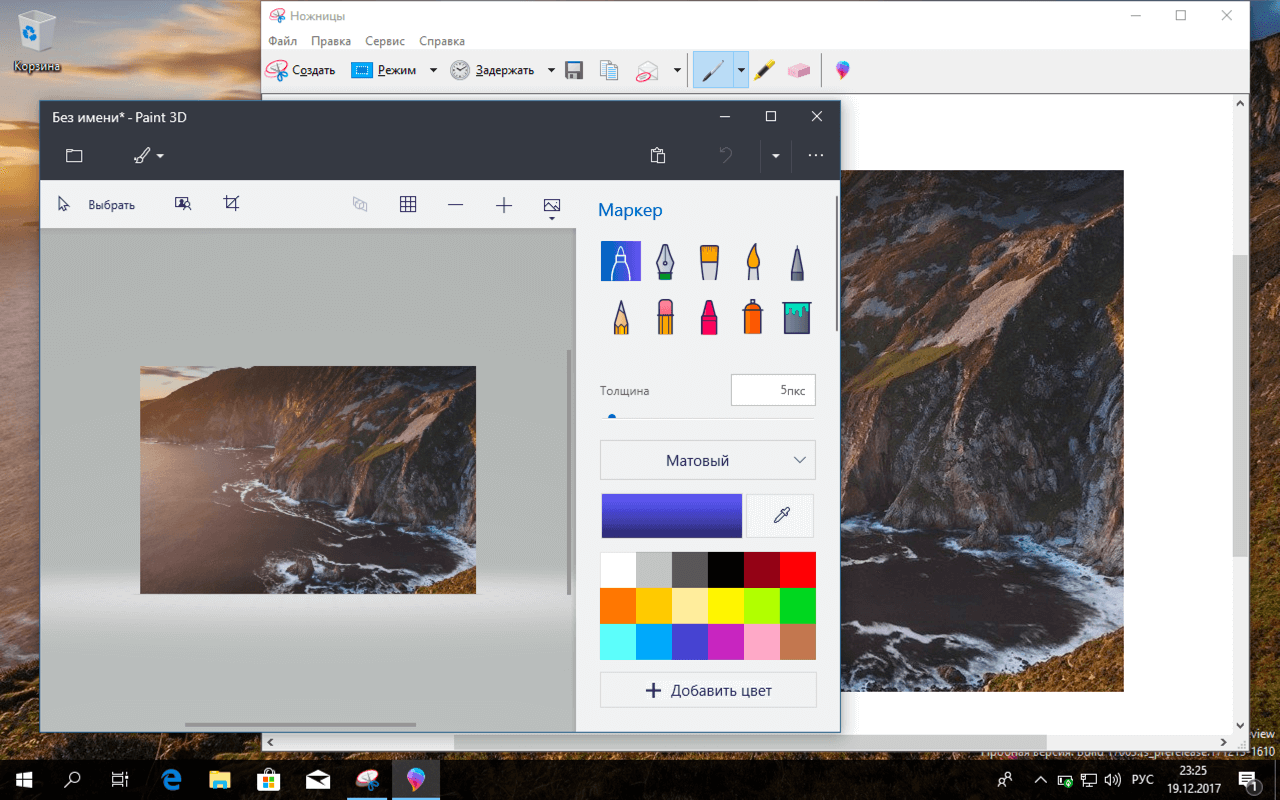Activate the Highlighter in Snipping Tool
Image resolution: width=1280 pixels, height=800 pixels.
[764, 69]
